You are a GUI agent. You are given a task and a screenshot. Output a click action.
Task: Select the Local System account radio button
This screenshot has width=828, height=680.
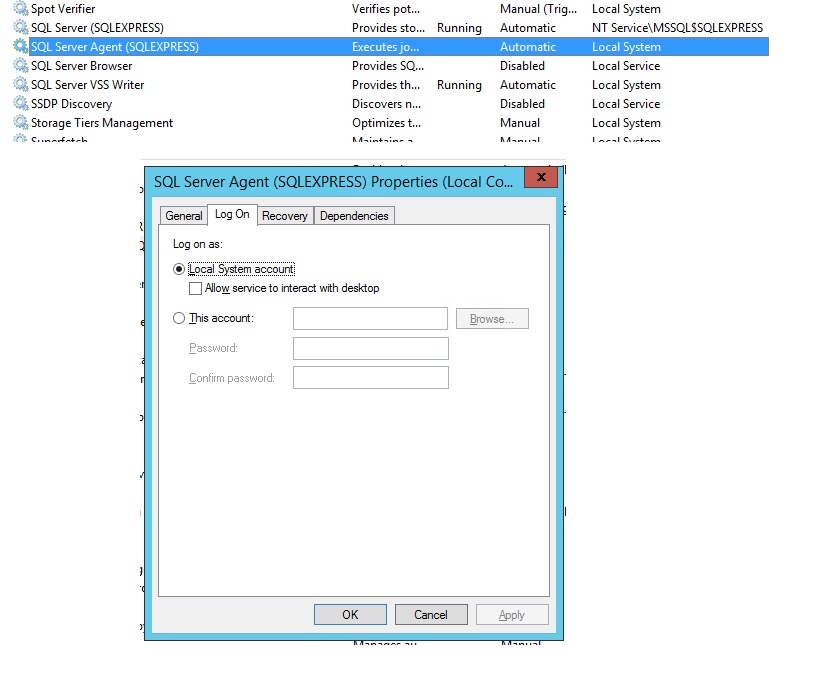click(x=178, y=268)
